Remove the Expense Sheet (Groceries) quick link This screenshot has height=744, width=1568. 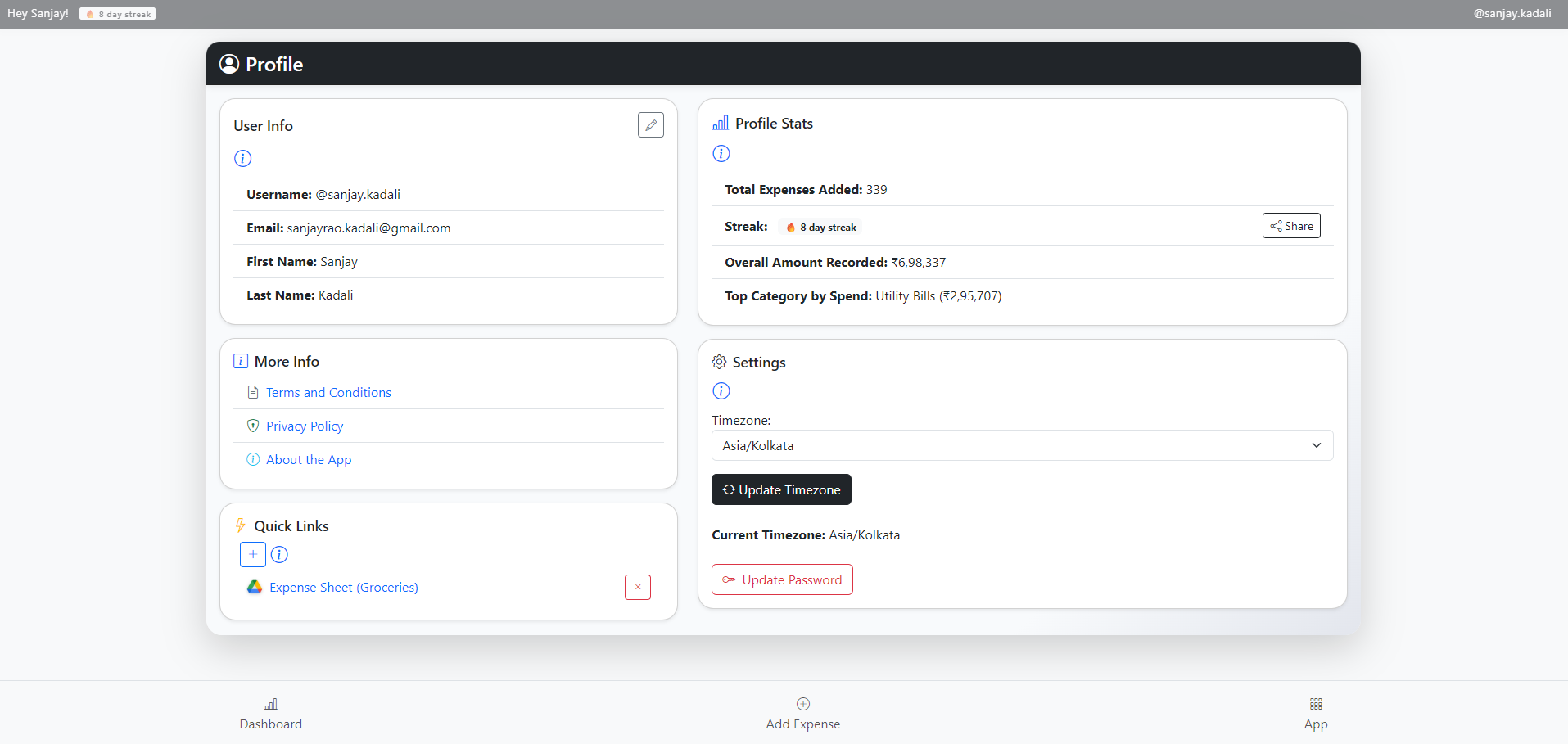[x=637, y=588]
